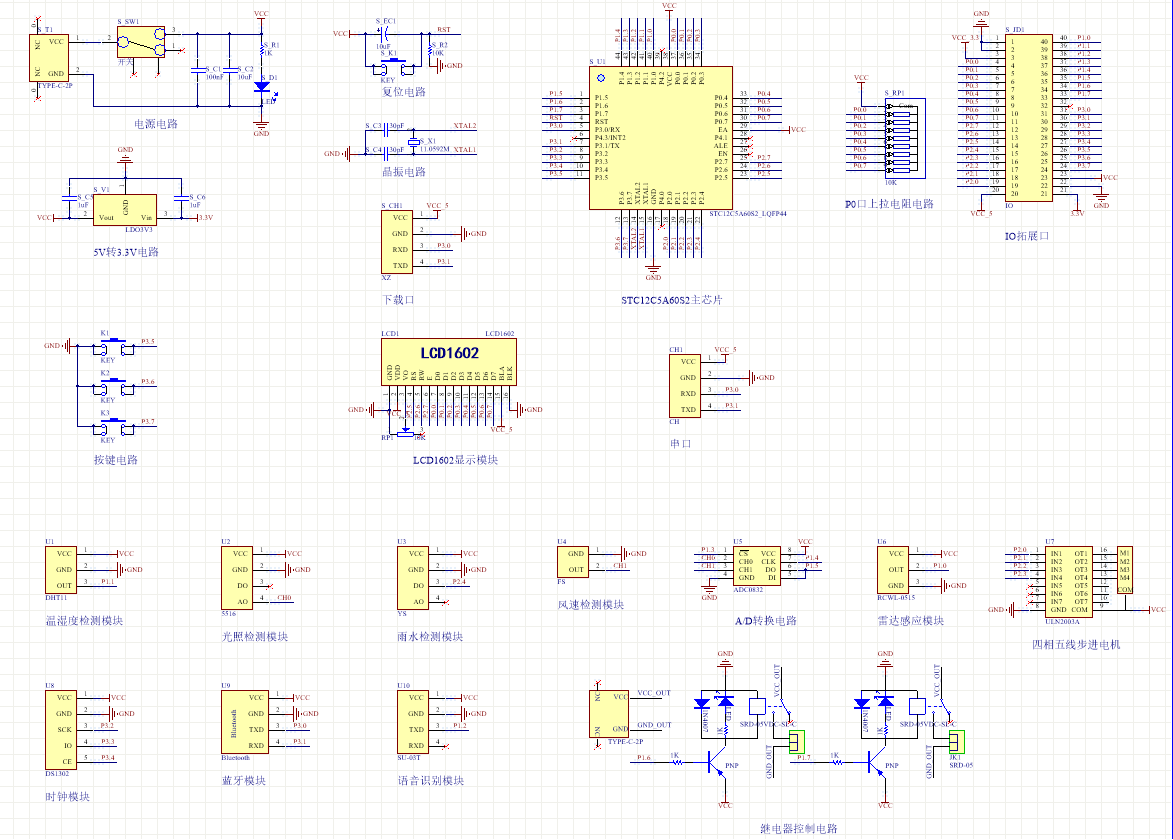
Task: Select the S_RP1 10K resistor pack
Action: click(x=905, y=138)
